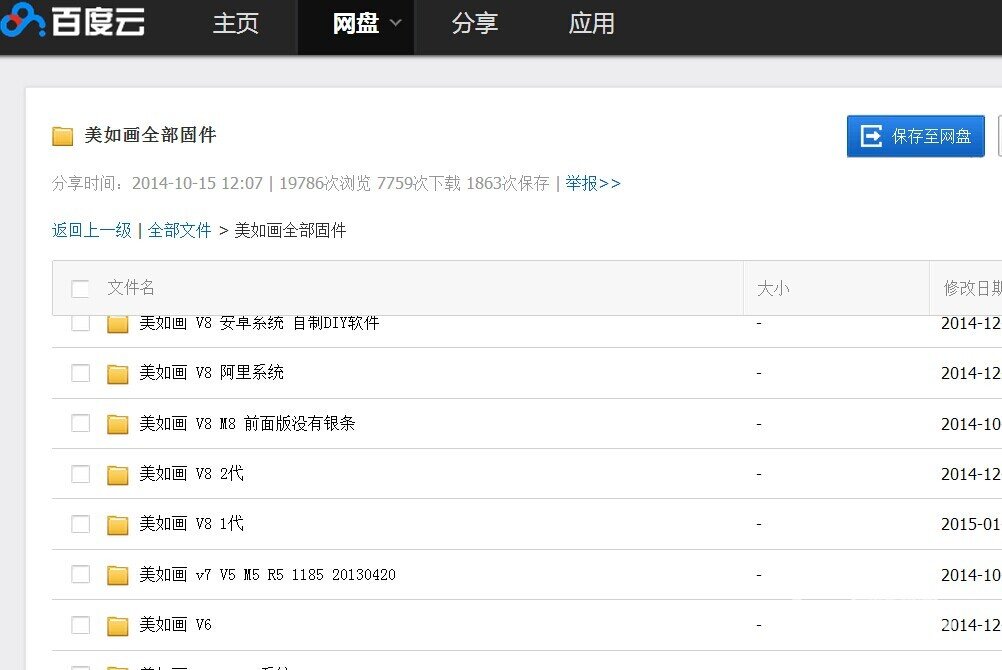
Task: Click the share time 2014-10-15 12:07
Action: (x=197, y=183)
